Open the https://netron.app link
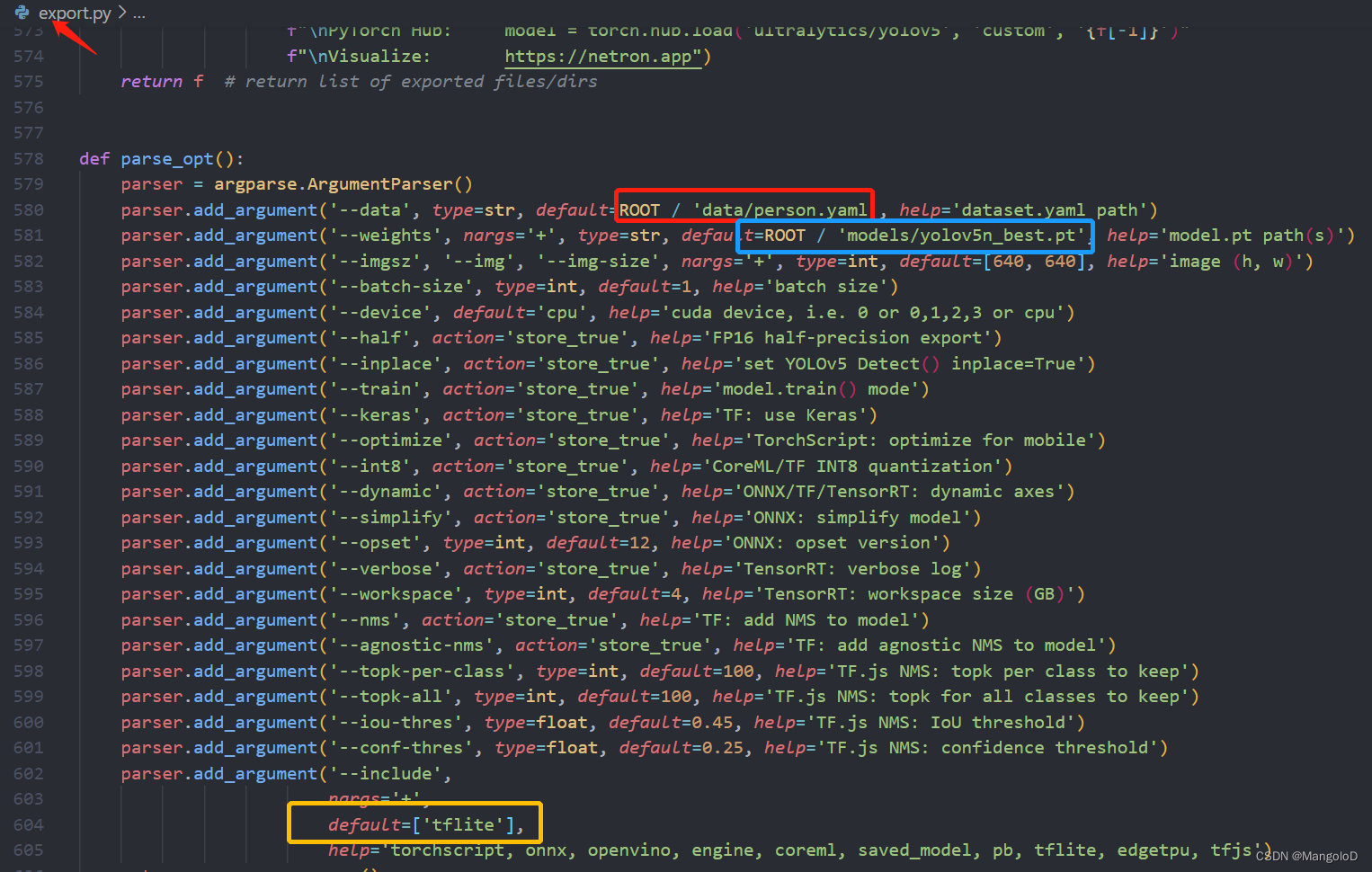The height and width of the screenshot is (872, 1372). (x=602, y=57)
